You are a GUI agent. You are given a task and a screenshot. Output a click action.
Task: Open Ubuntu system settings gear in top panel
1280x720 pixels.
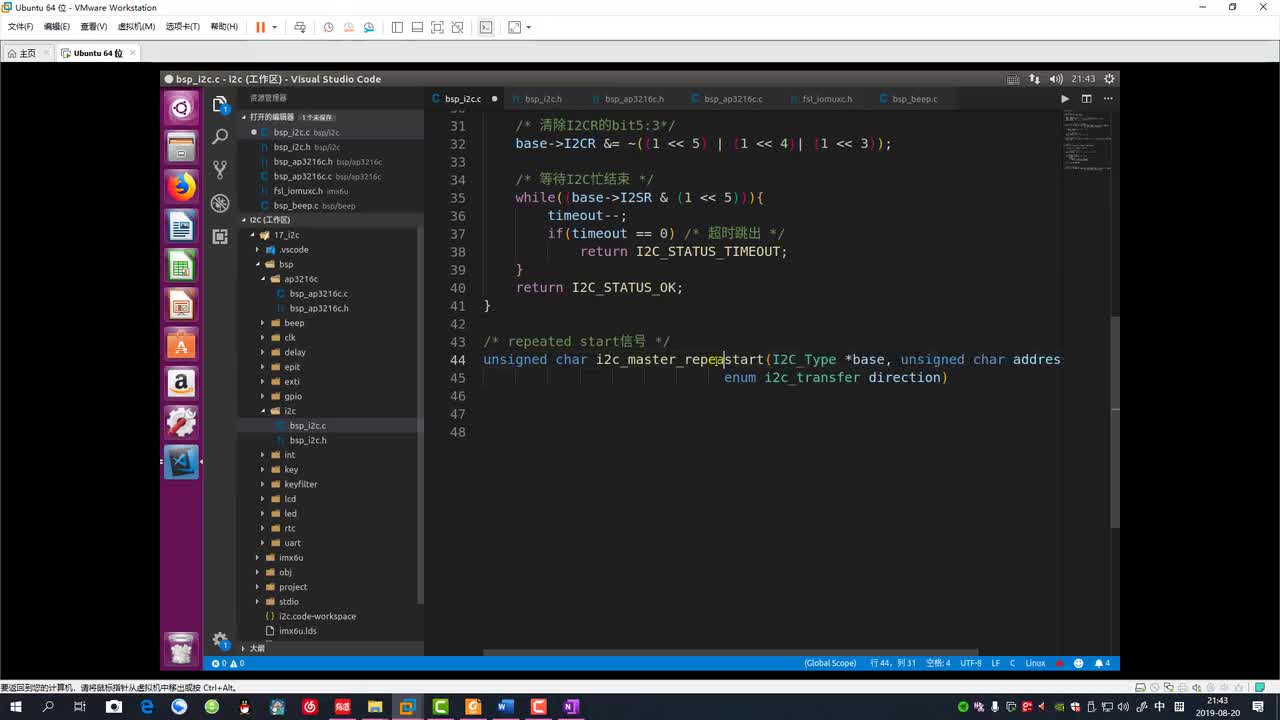point(1109,79)
